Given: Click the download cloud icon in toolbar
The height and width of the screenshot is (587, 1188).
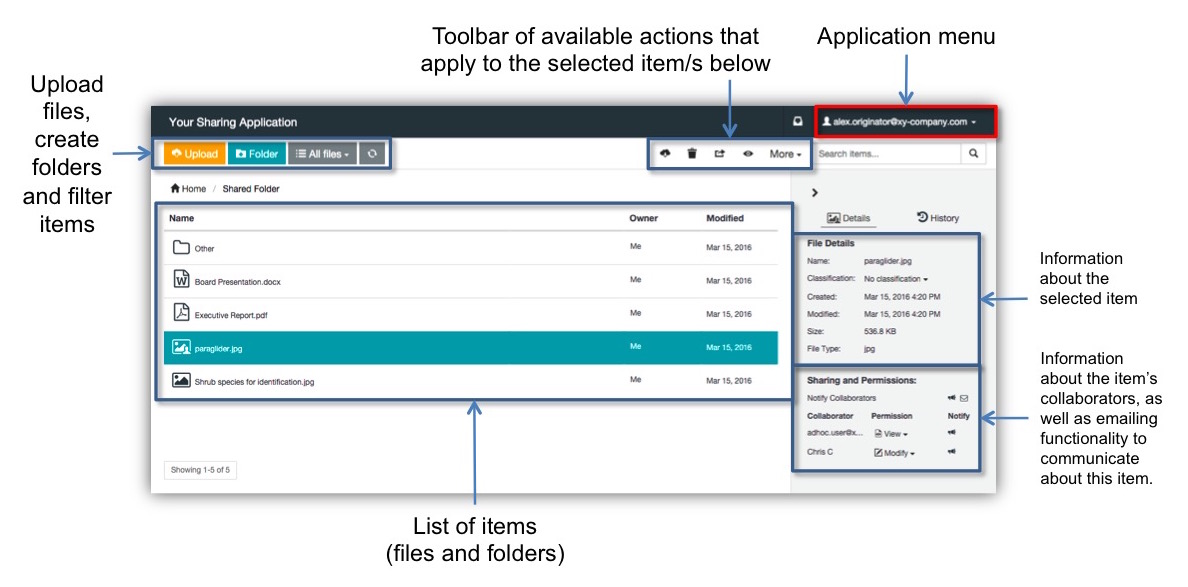Looking at the screenshot, I should click(x=665, y=154).
